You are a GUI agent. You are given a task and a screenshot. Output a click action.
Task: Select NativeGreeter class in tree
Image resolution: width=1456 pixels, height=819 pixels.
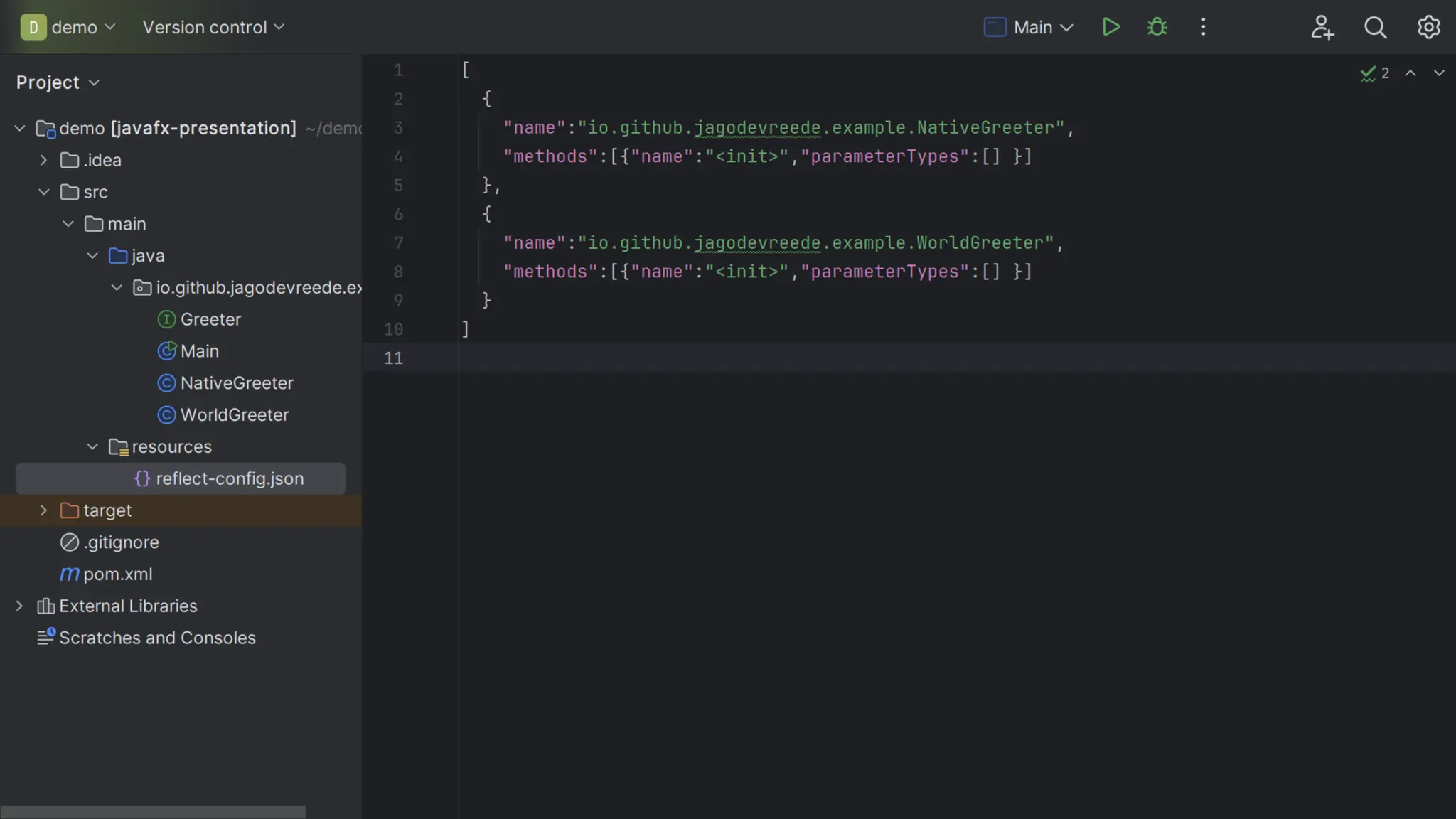coord(236,383)
